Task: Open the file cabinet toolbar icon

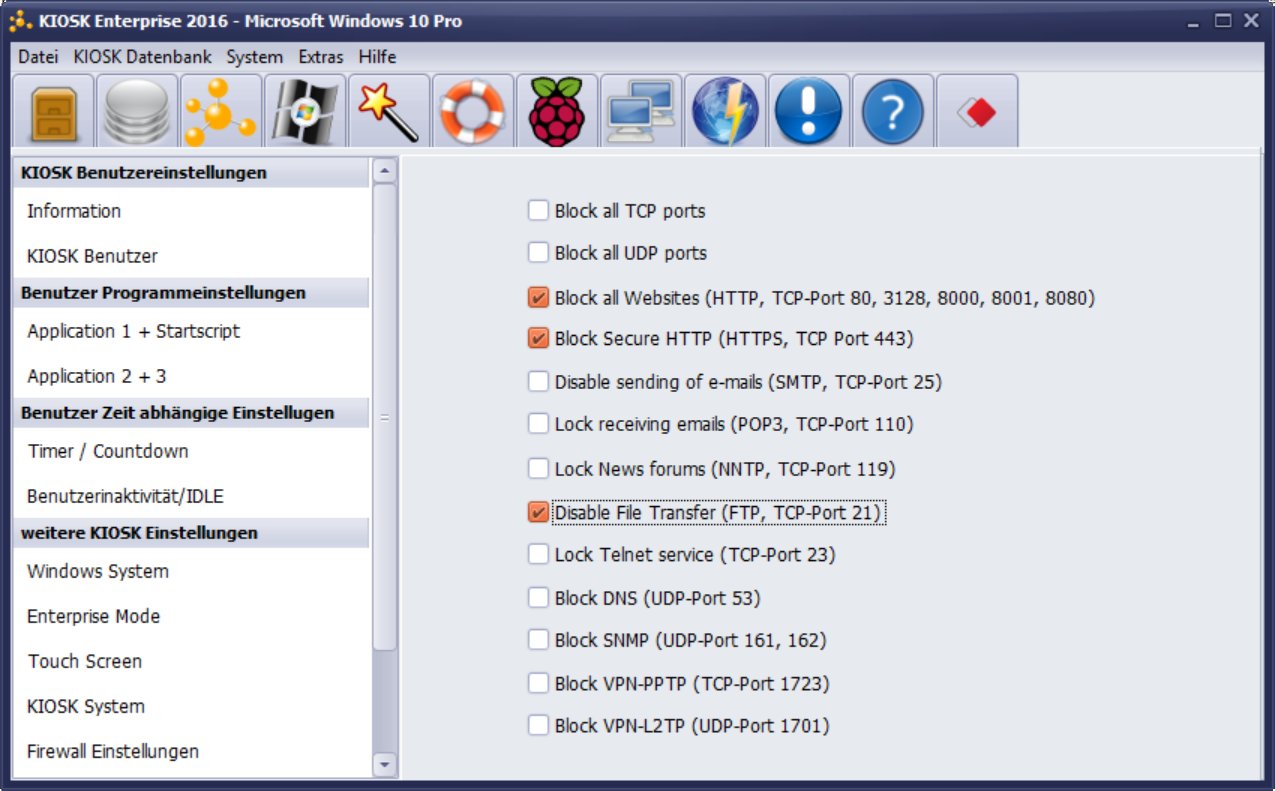Action: point(53,111)
